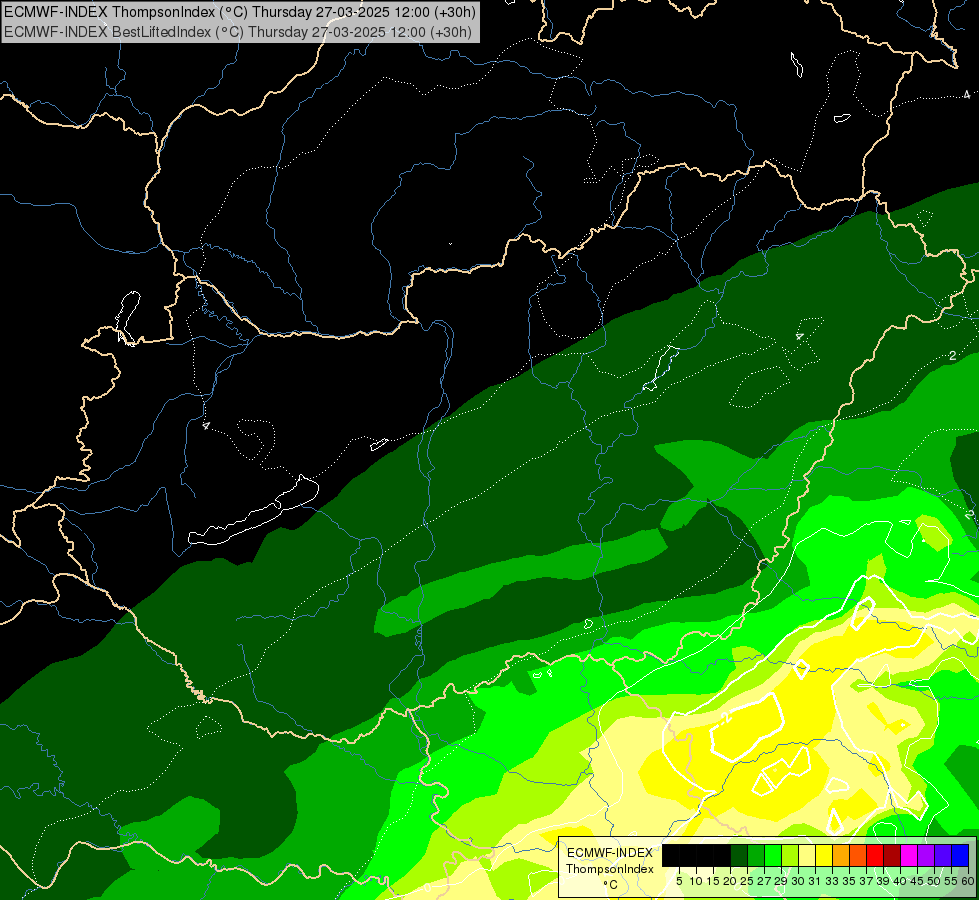979x900 pixels.
Task: Click the bright green 27–29 legend swatch
Action: (773, 855)
